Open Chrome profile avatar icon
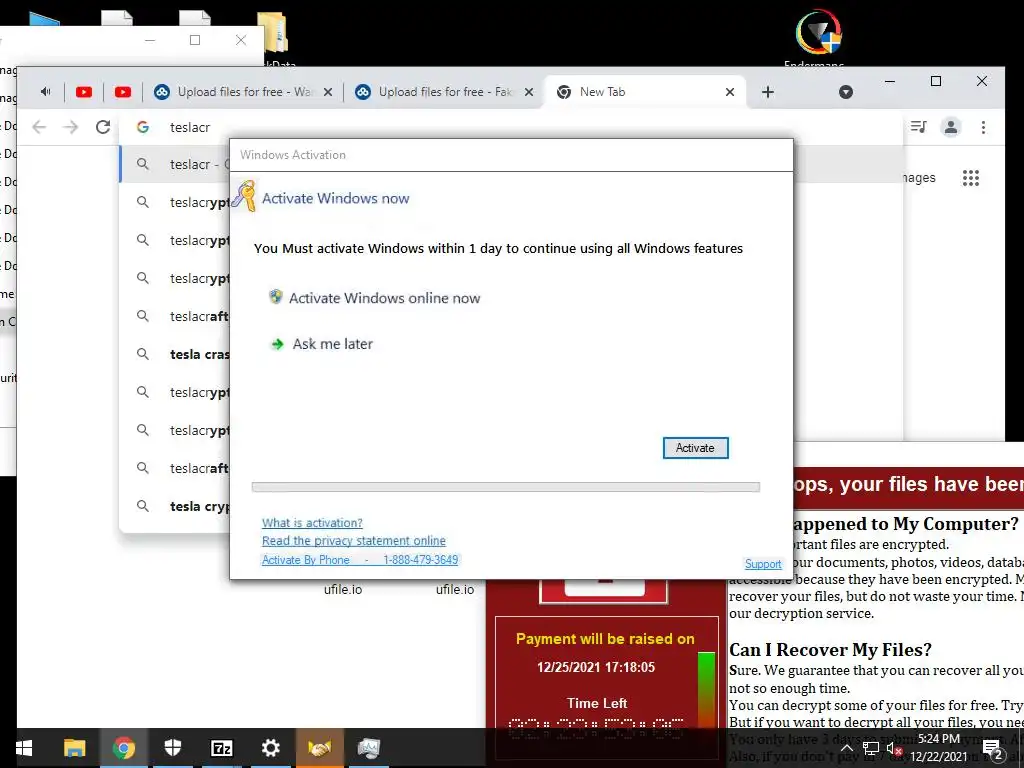This screenshot has width=1024, height=768. click(x=951, y=127)
